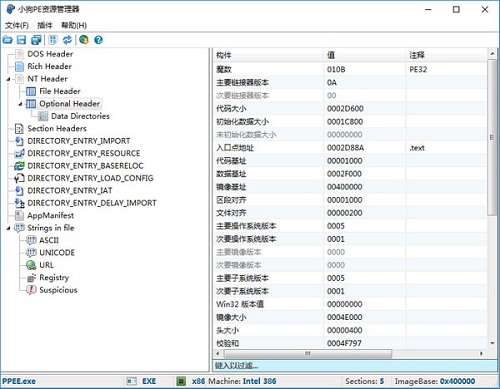Image resolution: width=500 pixels, height=389 pixels.
Task: Sort by the 构件 column header
Action: [268, 55]
